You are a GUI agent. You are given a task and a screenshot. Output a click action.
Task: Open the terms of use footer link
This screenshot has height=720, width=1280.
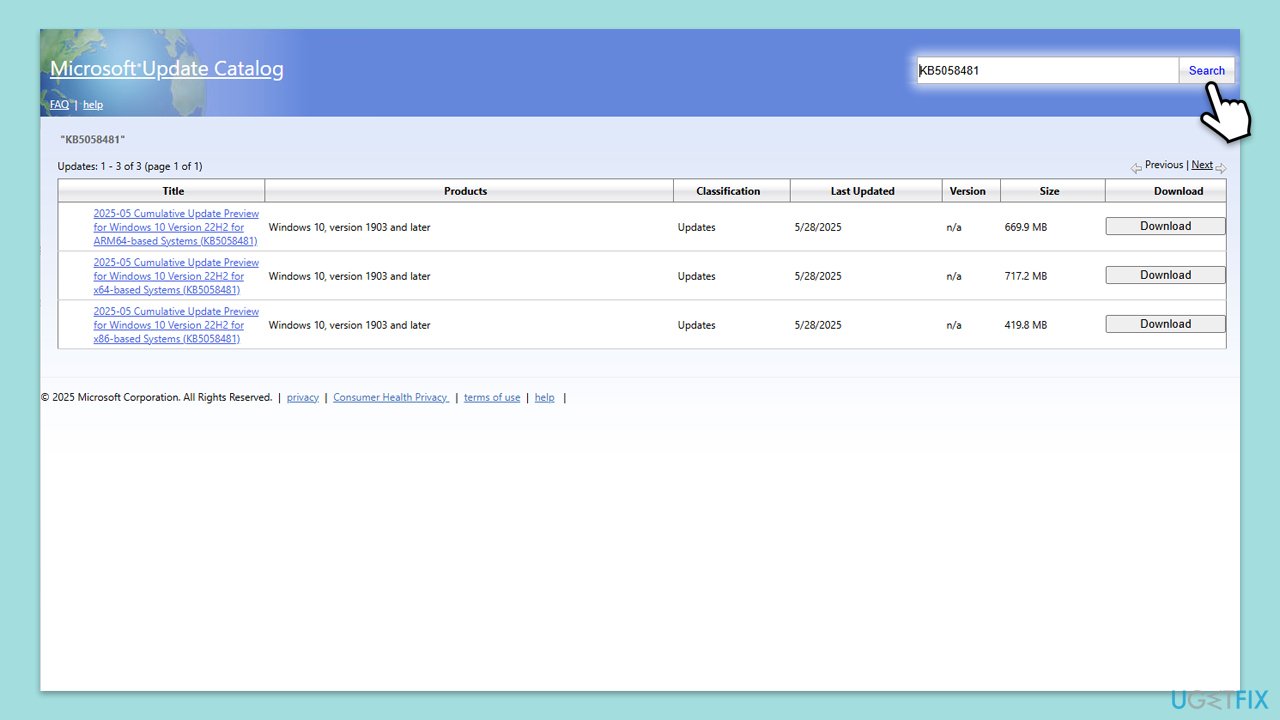pos(492,398)
